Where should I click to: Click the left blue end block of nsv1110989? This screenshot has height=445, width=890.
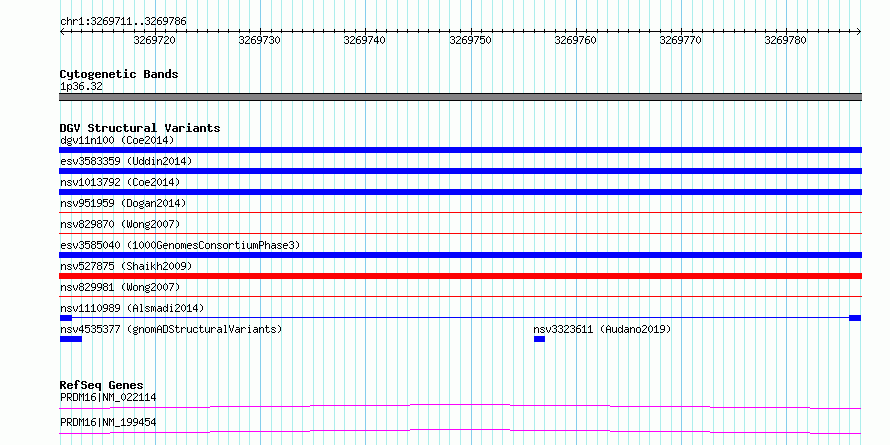[x=65, y=318]
